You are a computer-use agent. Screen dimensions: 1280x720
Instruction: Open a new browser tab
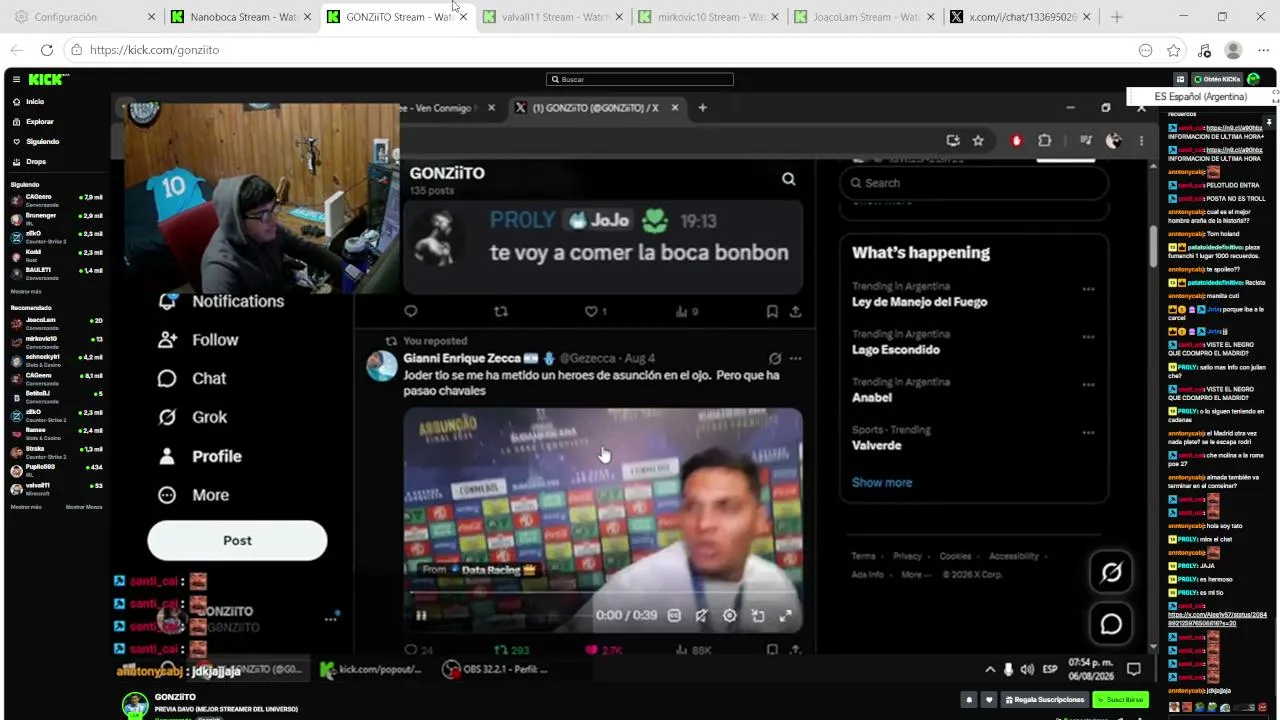click(1117, 17)
